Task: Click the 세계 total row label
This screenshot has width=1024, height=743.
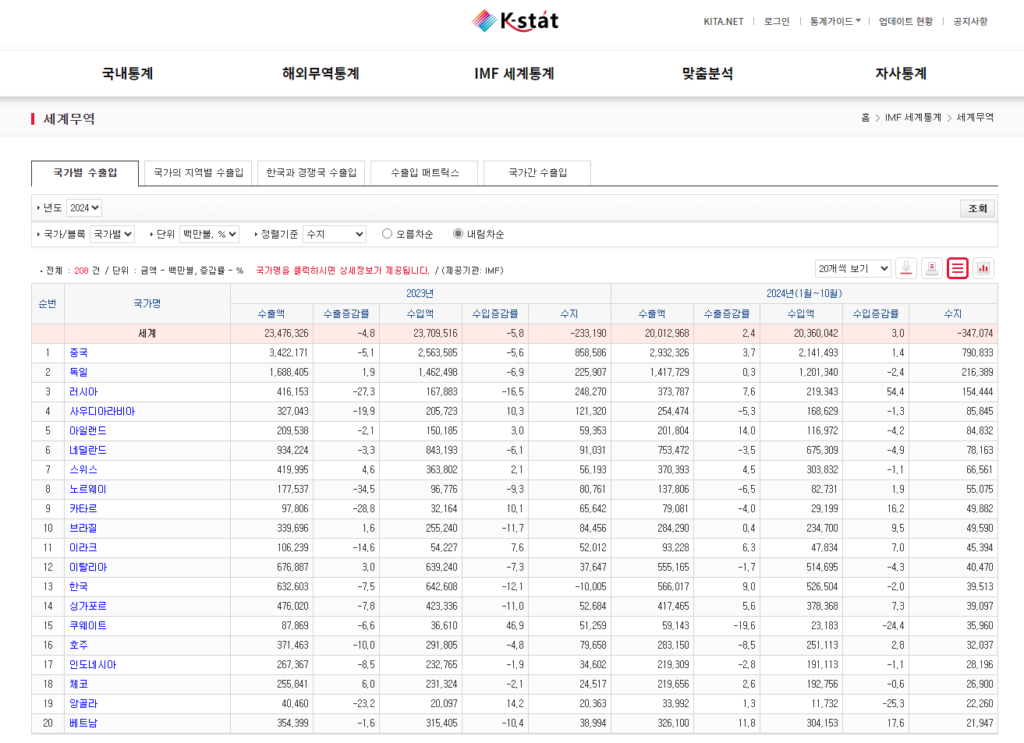Action: tap(147, 334)
